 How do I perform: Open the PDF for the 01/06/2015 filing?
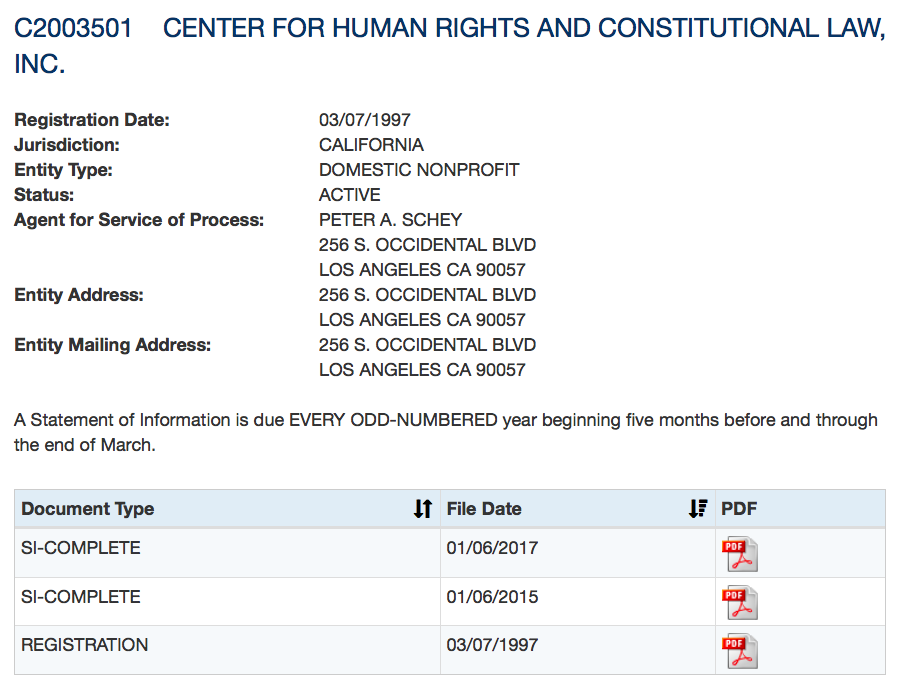[740, 602]
